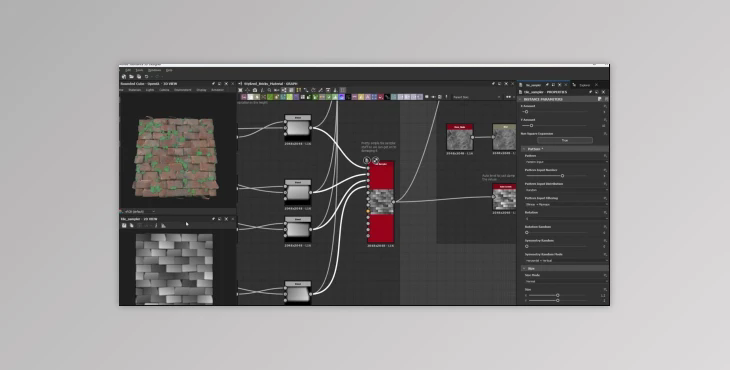Viewport: 730px width, 370px height.
Task: Open the Rotation dropdown
Action: (566, 218)
